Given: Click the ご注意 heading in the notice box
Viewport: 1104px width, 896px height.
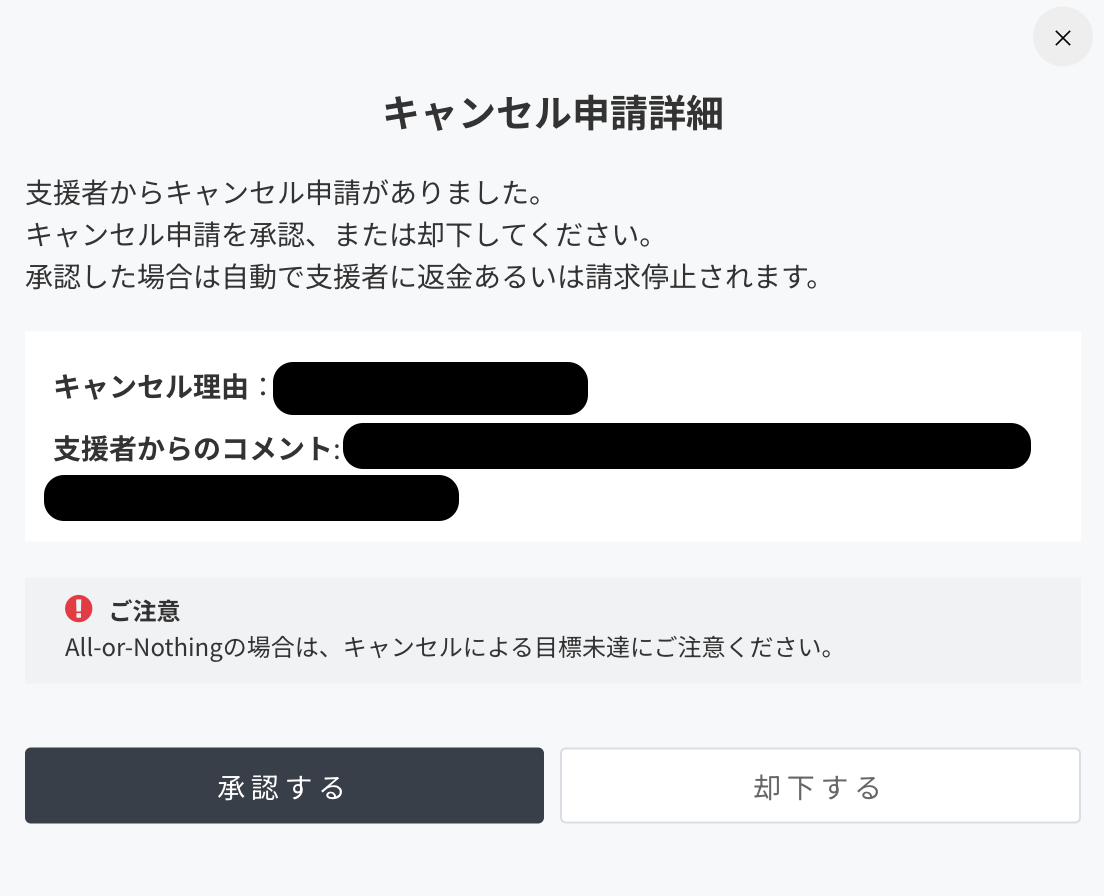Looking at the screenshot, I should [x=146, y=609].
